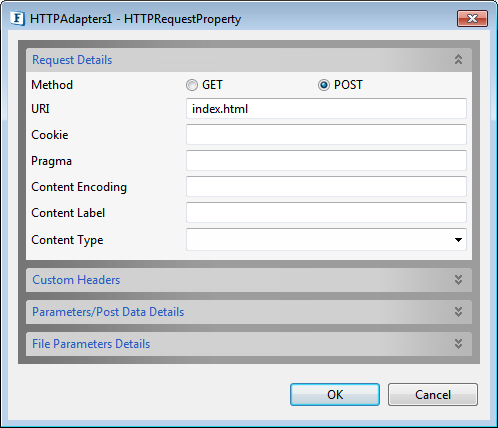Click the Request Details header title

click(x=72, y=60)
